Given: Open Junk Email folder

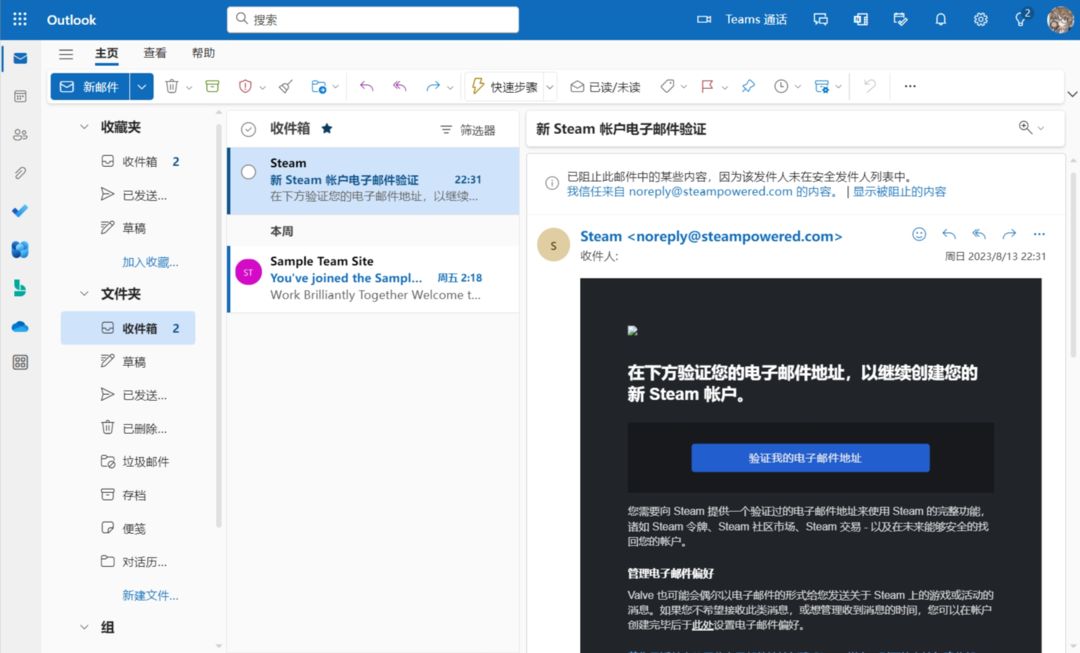Looking at the screenshot, I should point(128,462).
